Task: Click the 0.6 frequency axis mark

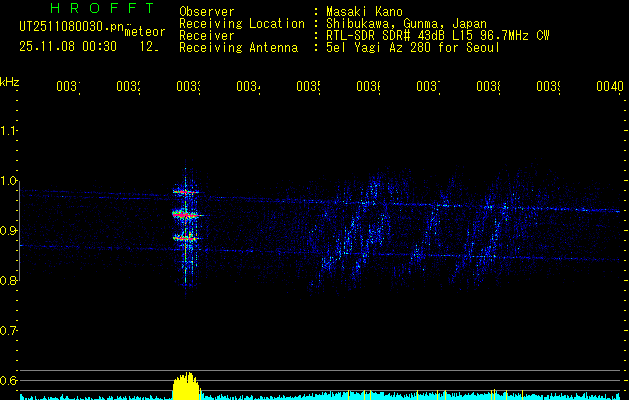Action: [10, 380]
